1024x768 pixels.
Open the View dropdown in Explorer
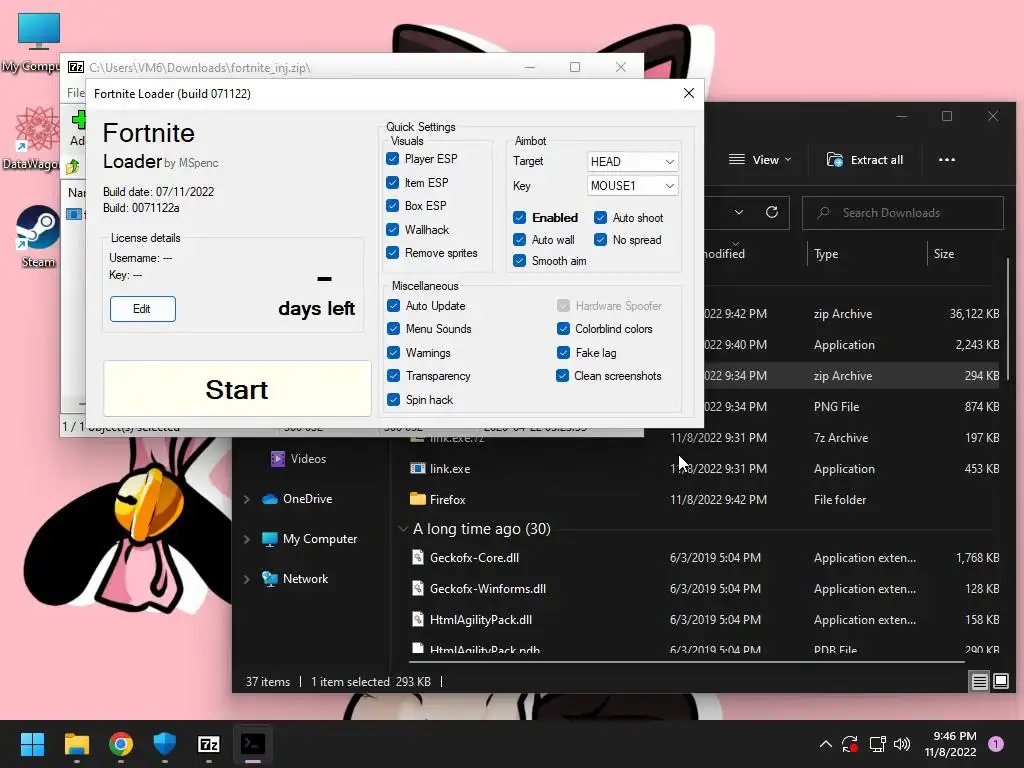pos(760,160)
